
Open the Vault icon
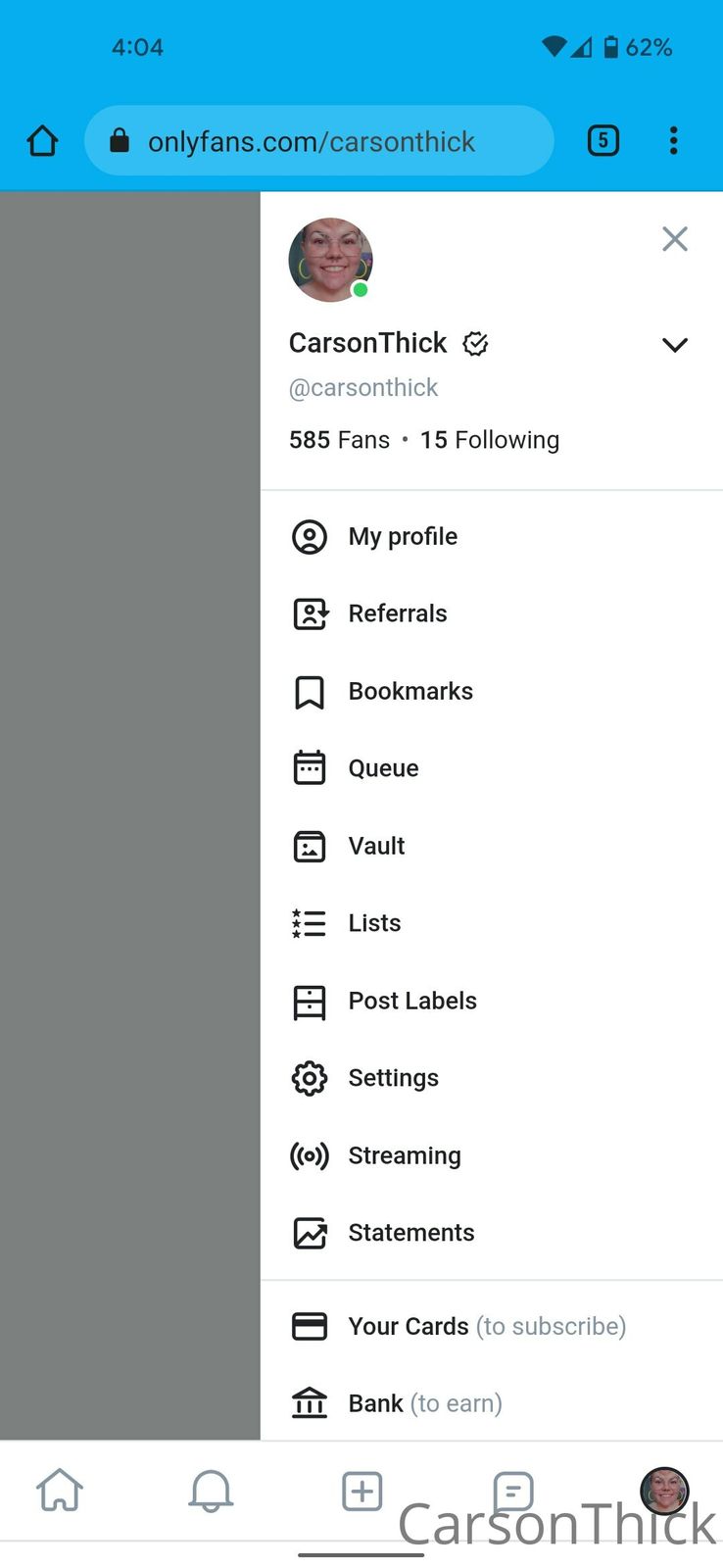pos(310,846)
